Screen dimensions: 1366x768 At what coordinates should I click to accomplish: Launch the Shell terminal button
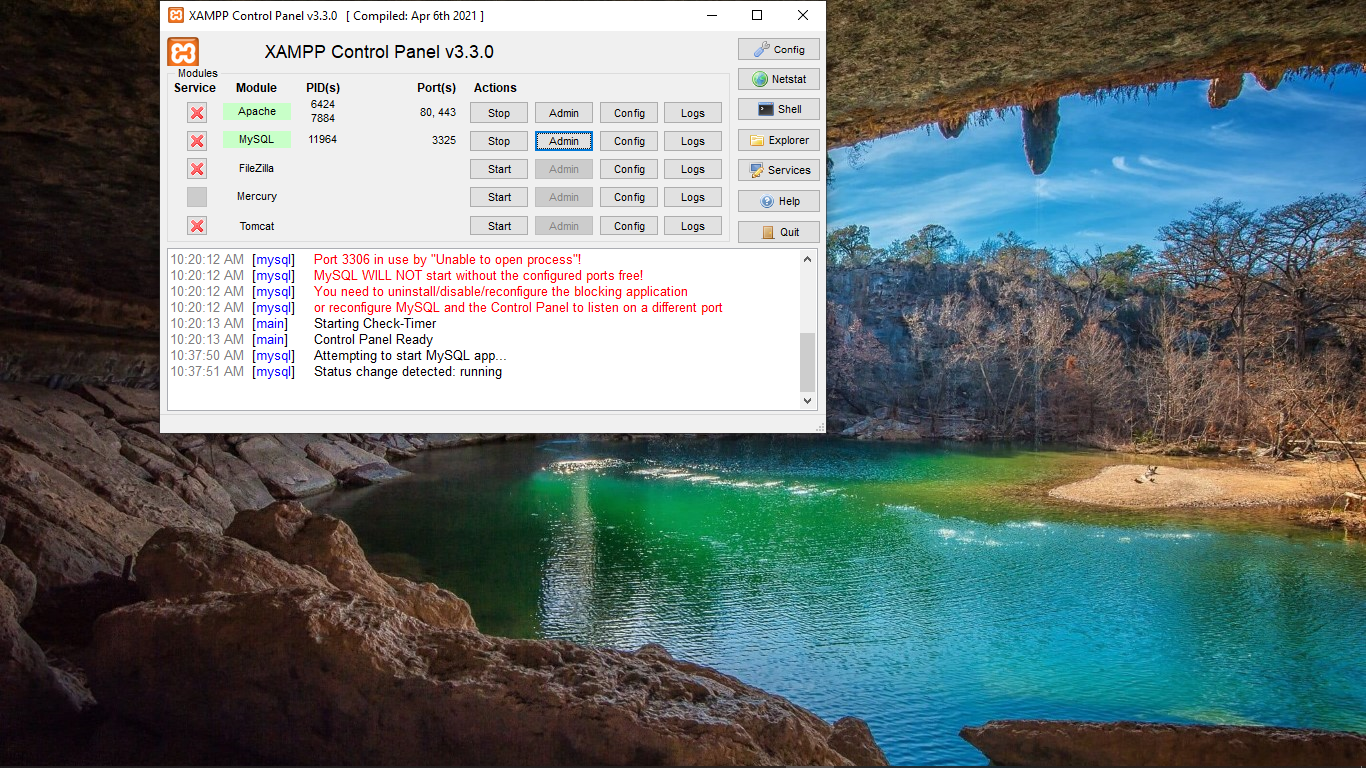pos(779,110)
